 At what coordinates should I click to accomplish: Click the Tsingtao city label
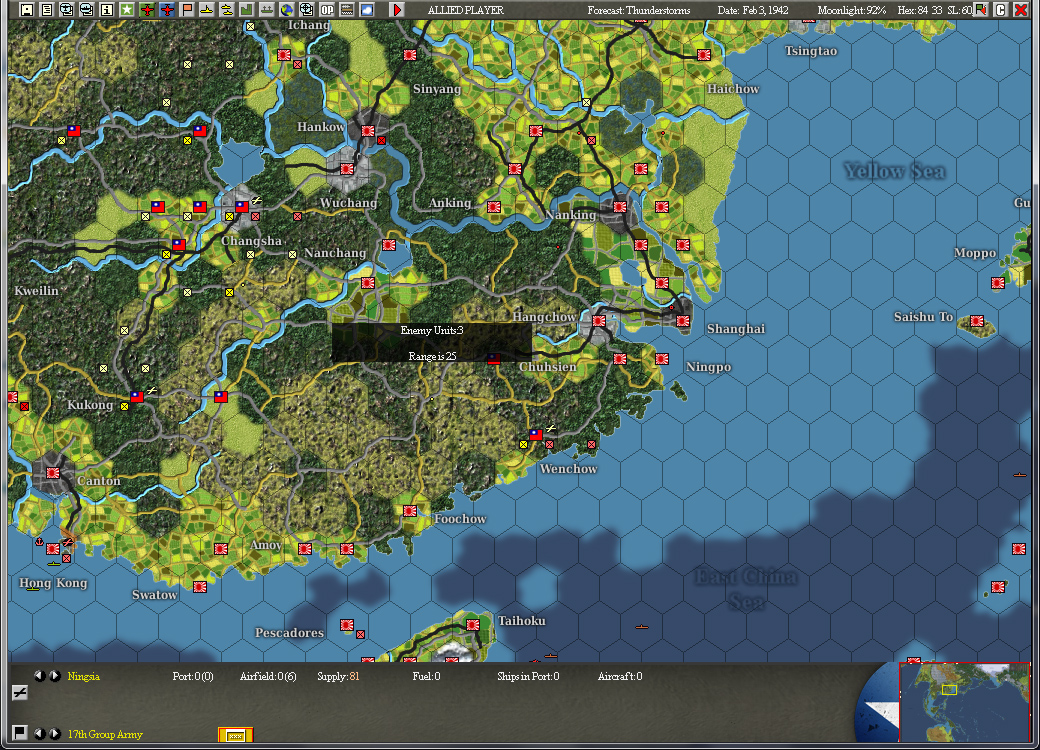(811, 51)
